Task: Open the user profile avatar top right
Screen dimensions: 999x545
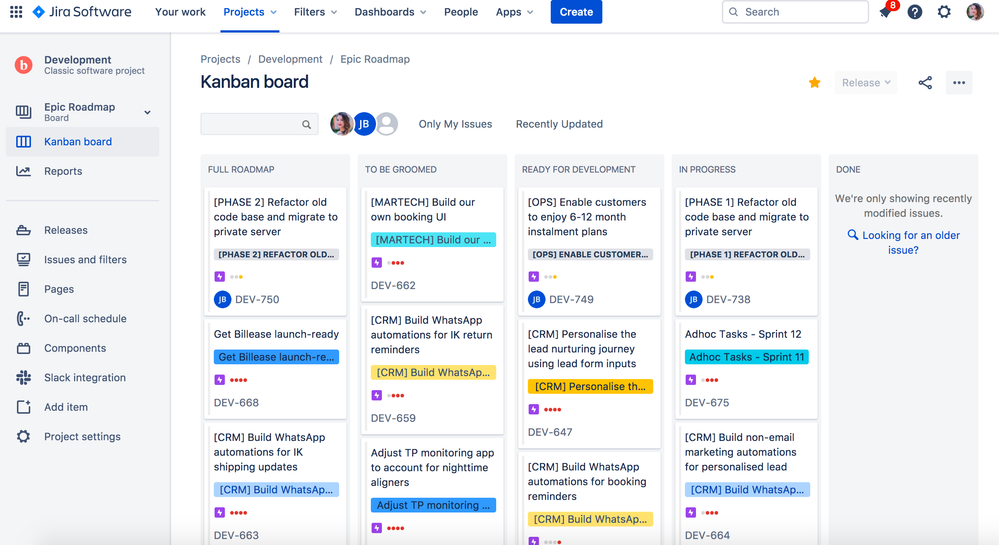Action: point(975,11)
